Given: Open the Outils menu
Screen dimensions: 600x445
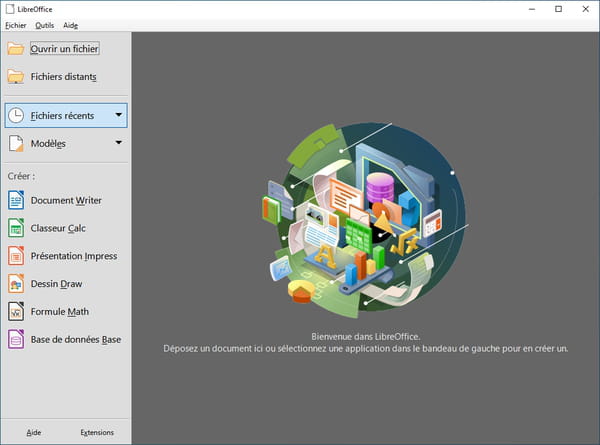Looking at the screenshot, I should click(44, 25).
